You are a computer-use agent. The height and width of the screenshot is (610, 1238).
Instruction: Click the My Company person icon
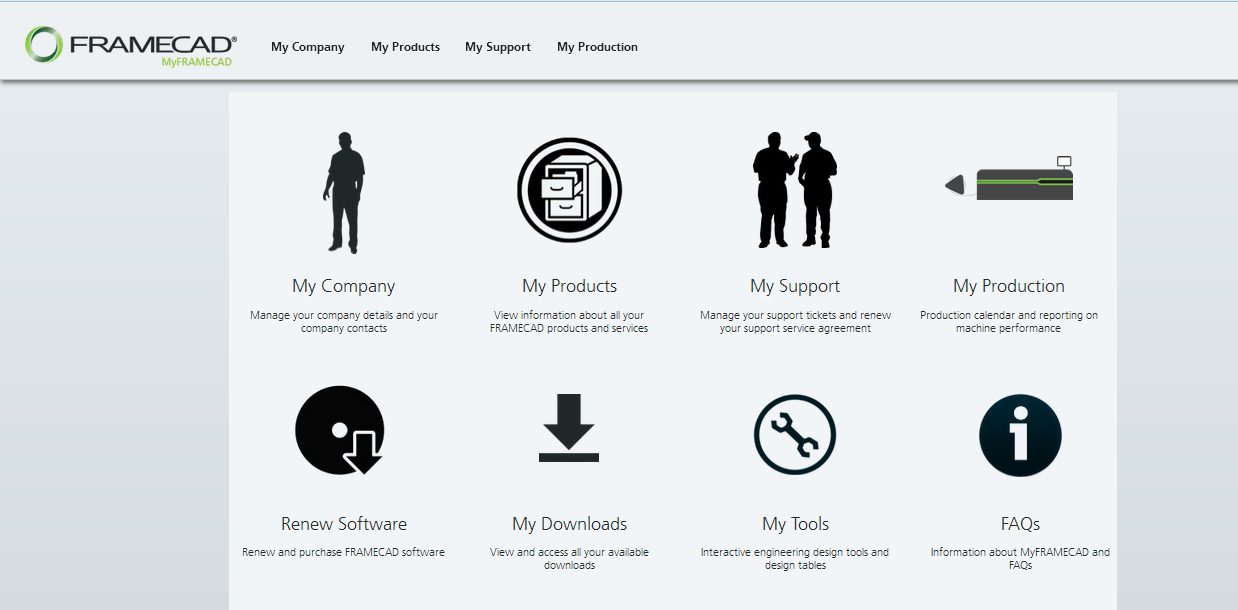(344, 190)
